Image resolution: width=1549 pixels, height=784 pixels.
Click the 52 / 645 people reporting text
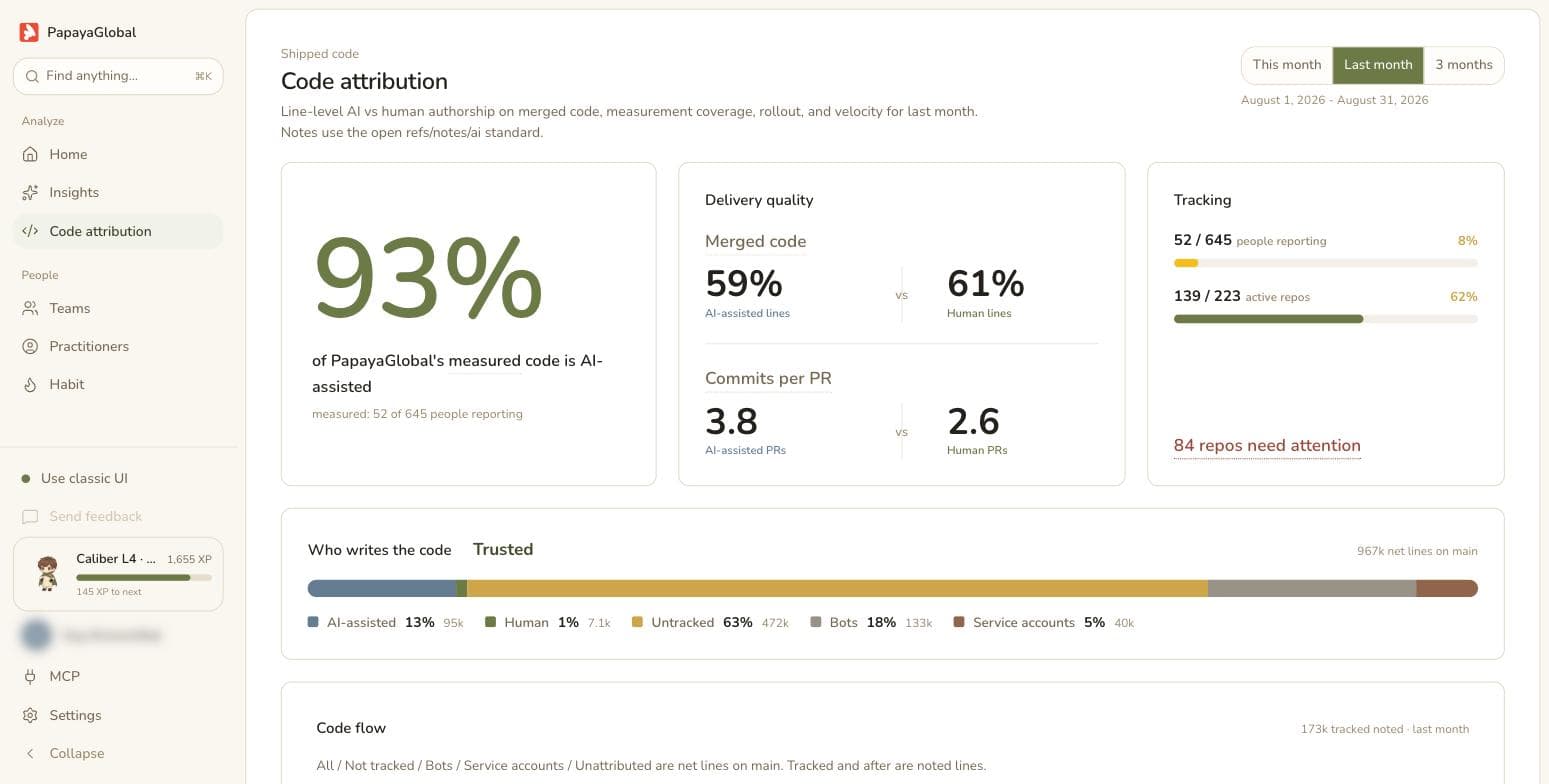click(1250, 240)
